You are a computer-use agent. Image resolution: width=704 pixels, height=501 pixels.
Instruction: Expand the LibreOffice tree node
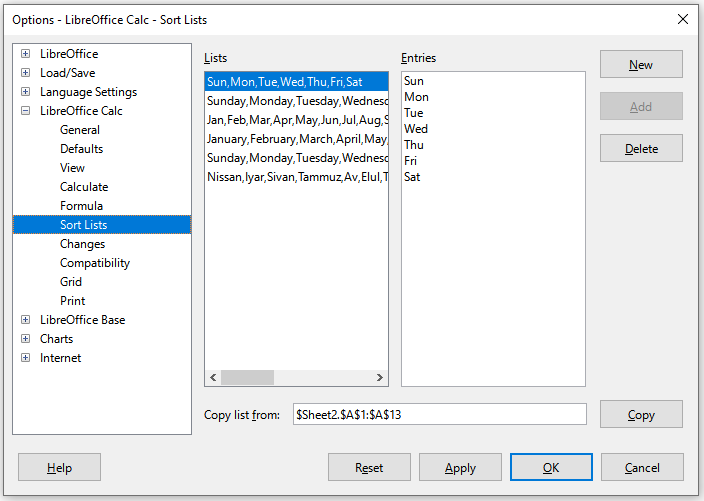pyautogui.click(x=26, y=54)
